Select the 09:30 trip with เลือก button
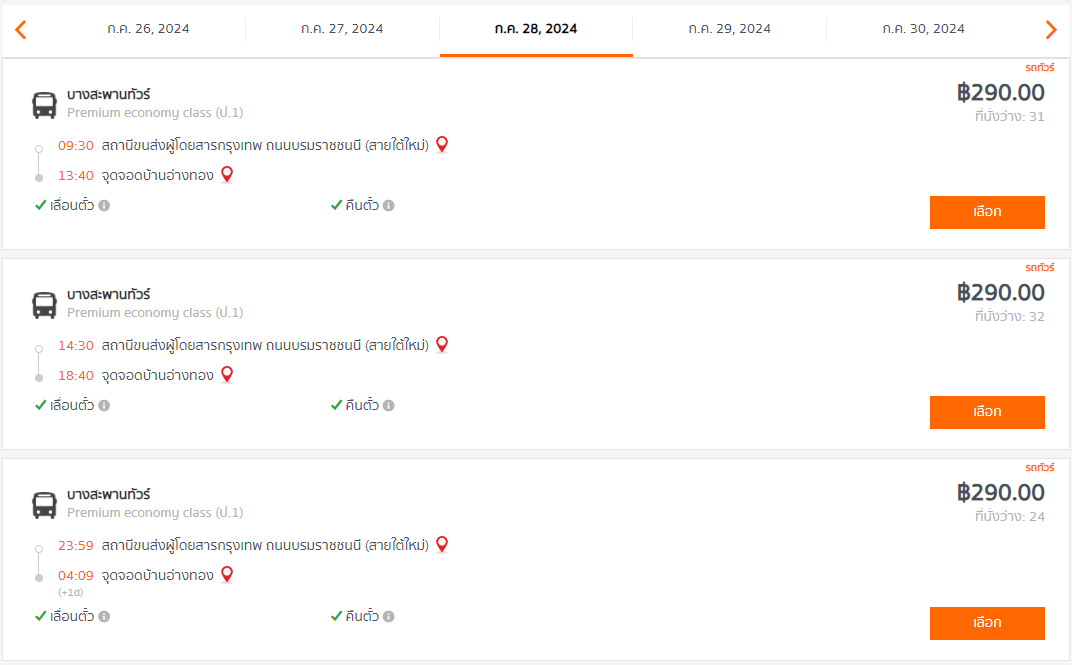Viewport: 1072px width, 665px height. (987, 212)
